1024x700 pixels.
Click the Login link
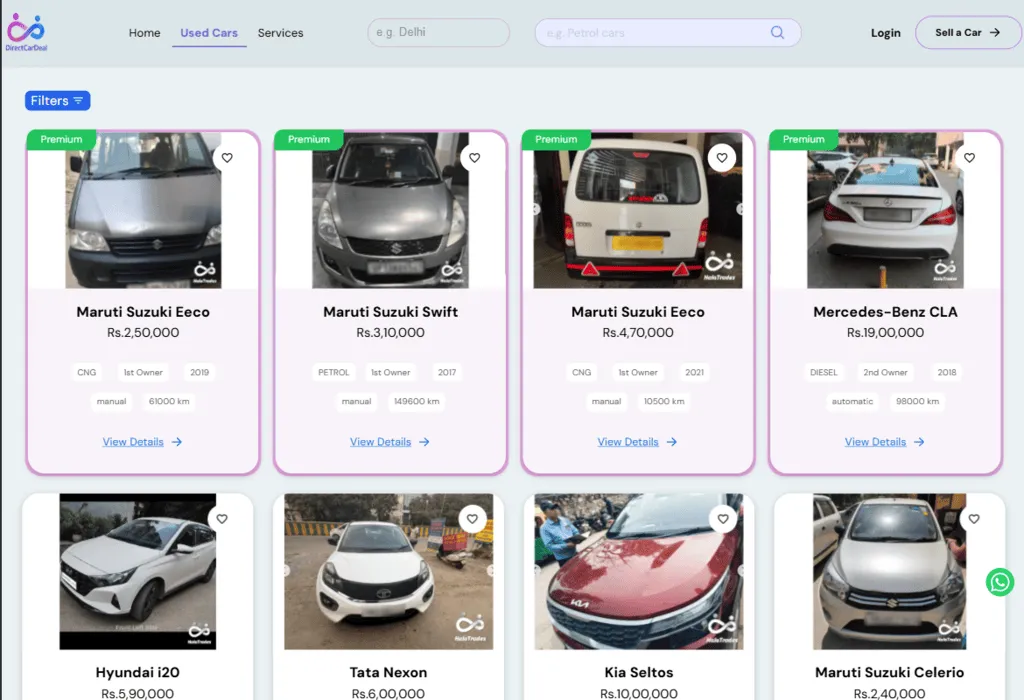886,33
